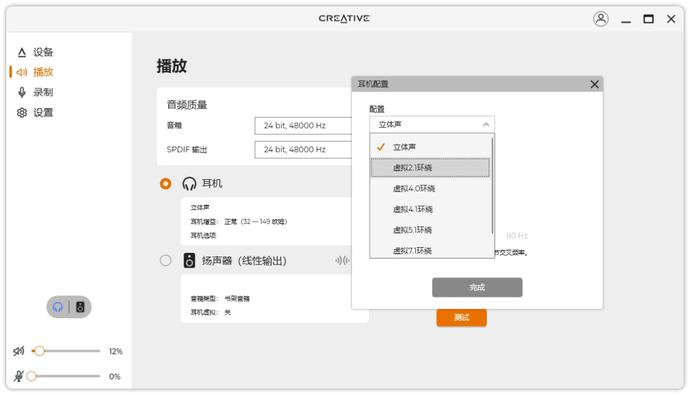Image resolution: width=690 pixels, height=395 pixels.
Task: Choose 虚拟5.1环绕 option
Action: point(430,230)
